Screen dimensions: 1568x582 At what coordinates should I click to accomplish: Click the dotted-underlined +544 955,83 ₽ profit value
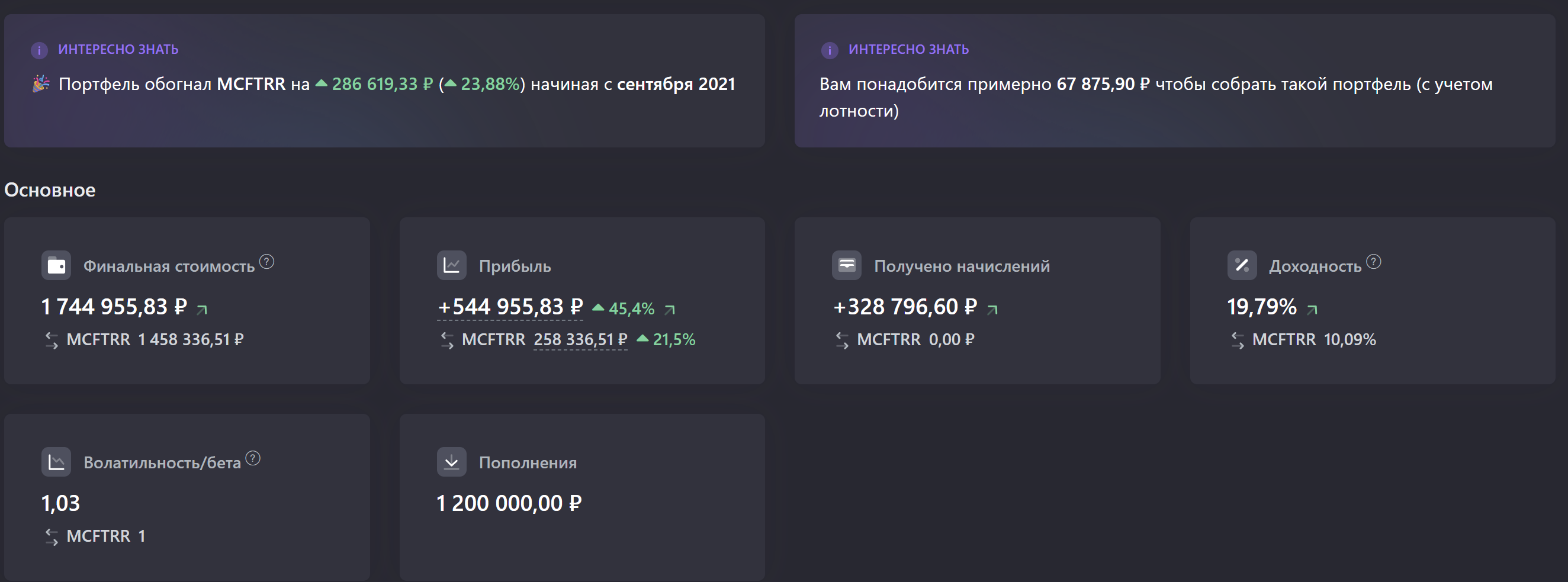click(510, 307)
